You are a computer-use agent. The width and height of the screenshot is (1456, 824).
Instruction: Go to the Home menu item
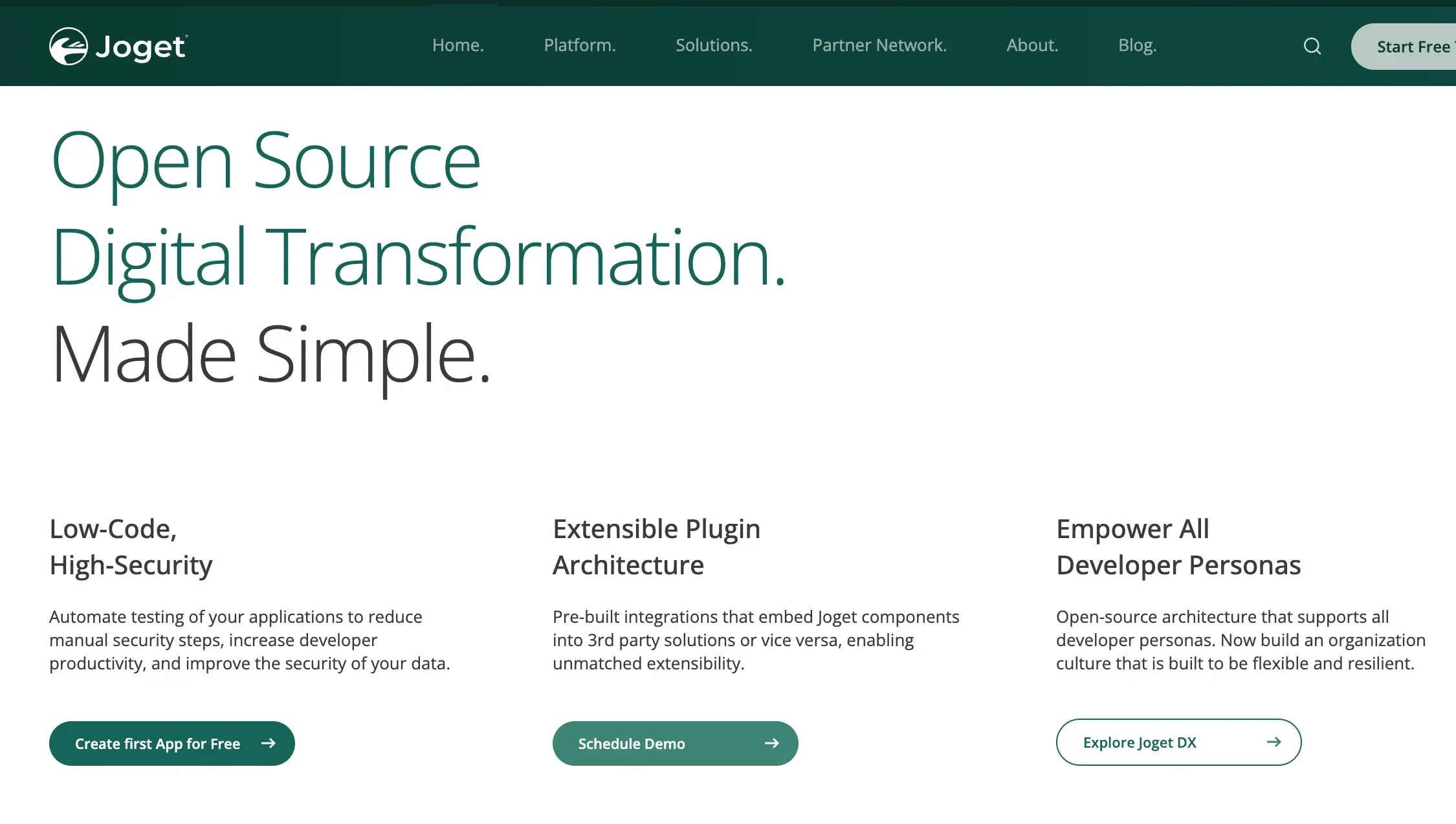click(x=458, y=45)
